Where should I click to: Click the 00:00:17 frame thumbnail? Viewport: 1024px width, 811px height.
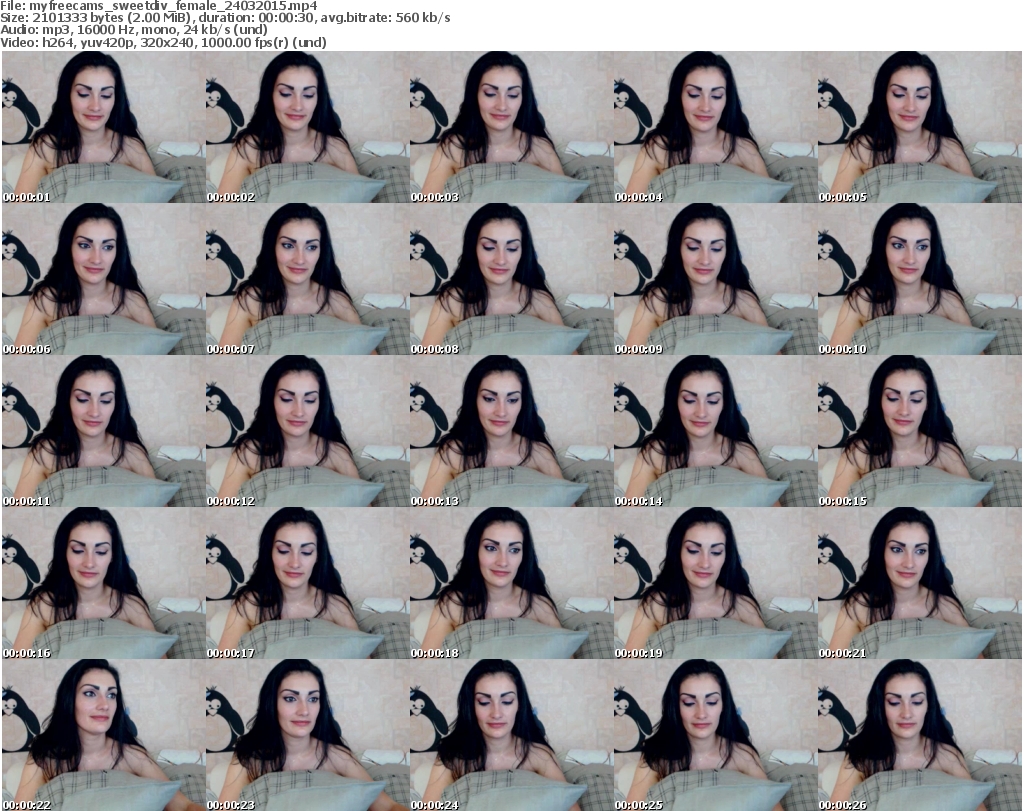(x=308, y=583)
